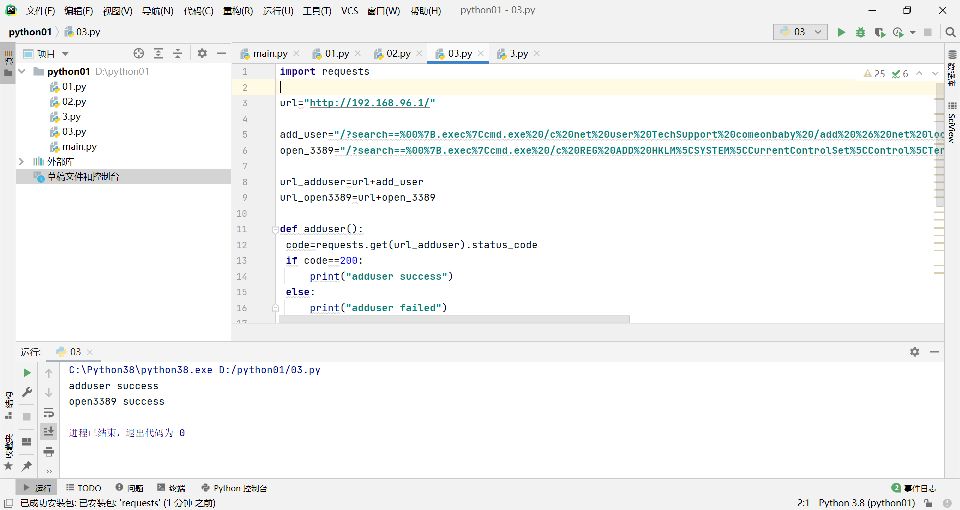Hide the run panel with minus icon

[934, 351]
